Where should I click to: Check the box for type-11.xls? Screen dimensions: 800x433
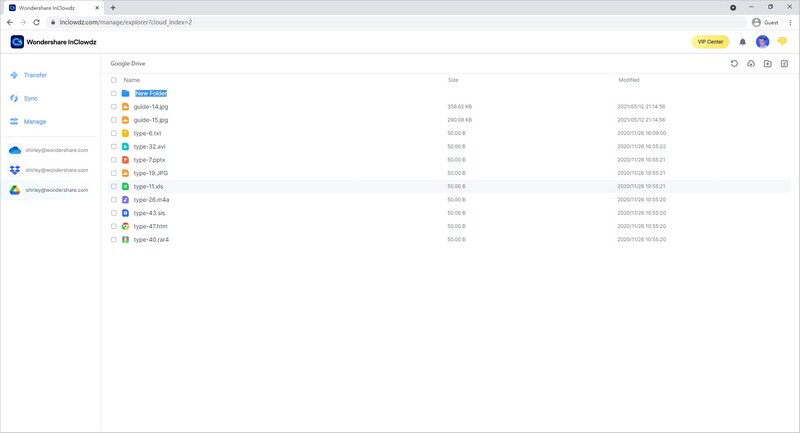tap(114, 186)
